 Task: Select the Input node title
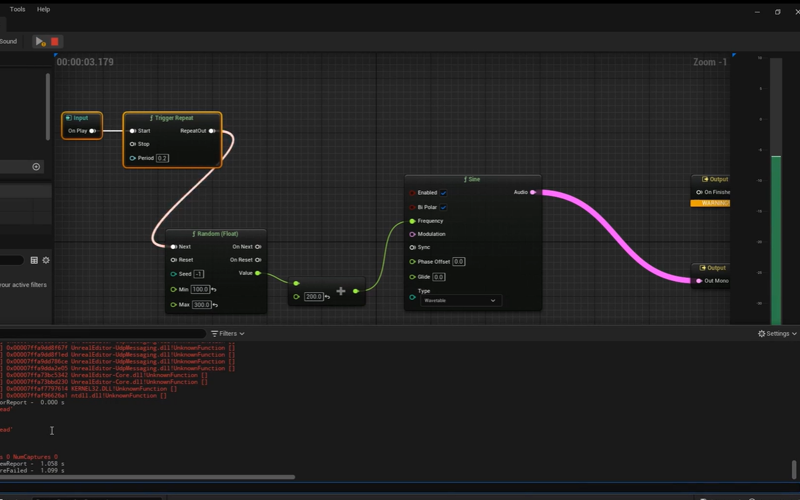81,118
